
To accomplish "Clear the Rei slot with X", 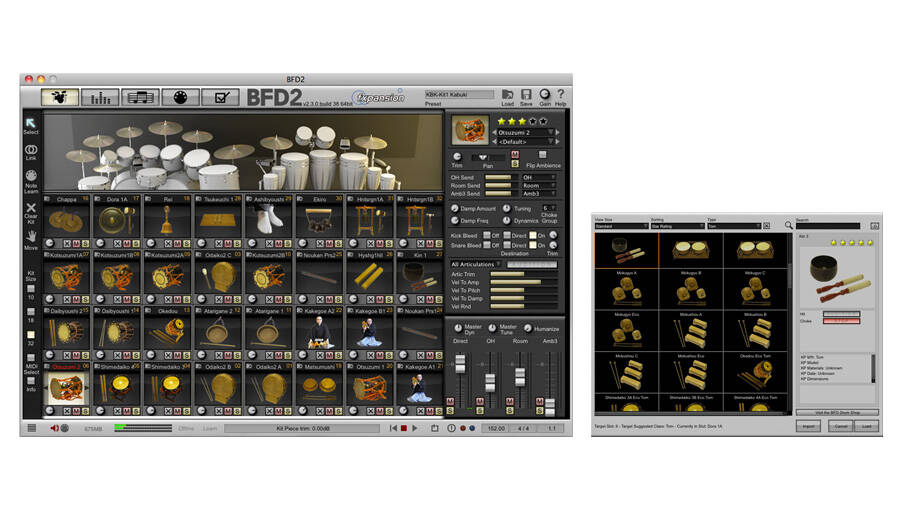I will [168, 243].
